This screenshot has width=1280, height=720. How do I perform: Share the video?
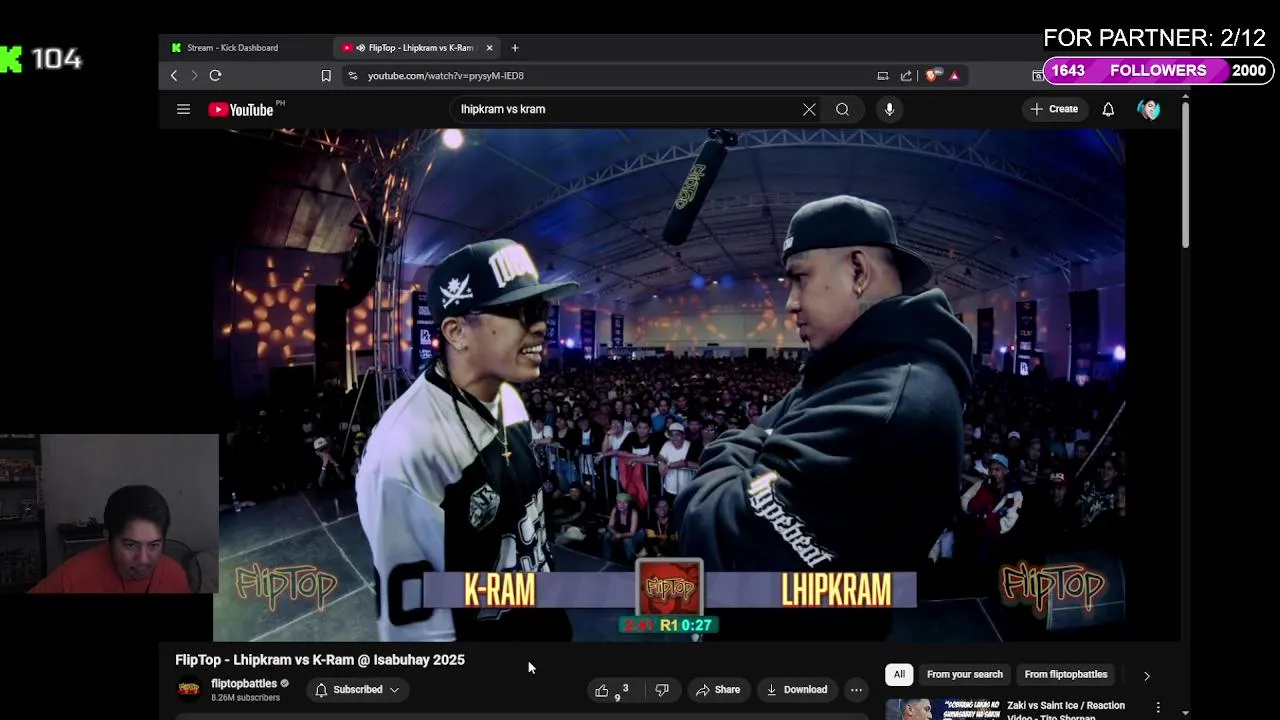pyautogui.click(x=718, y=690)
